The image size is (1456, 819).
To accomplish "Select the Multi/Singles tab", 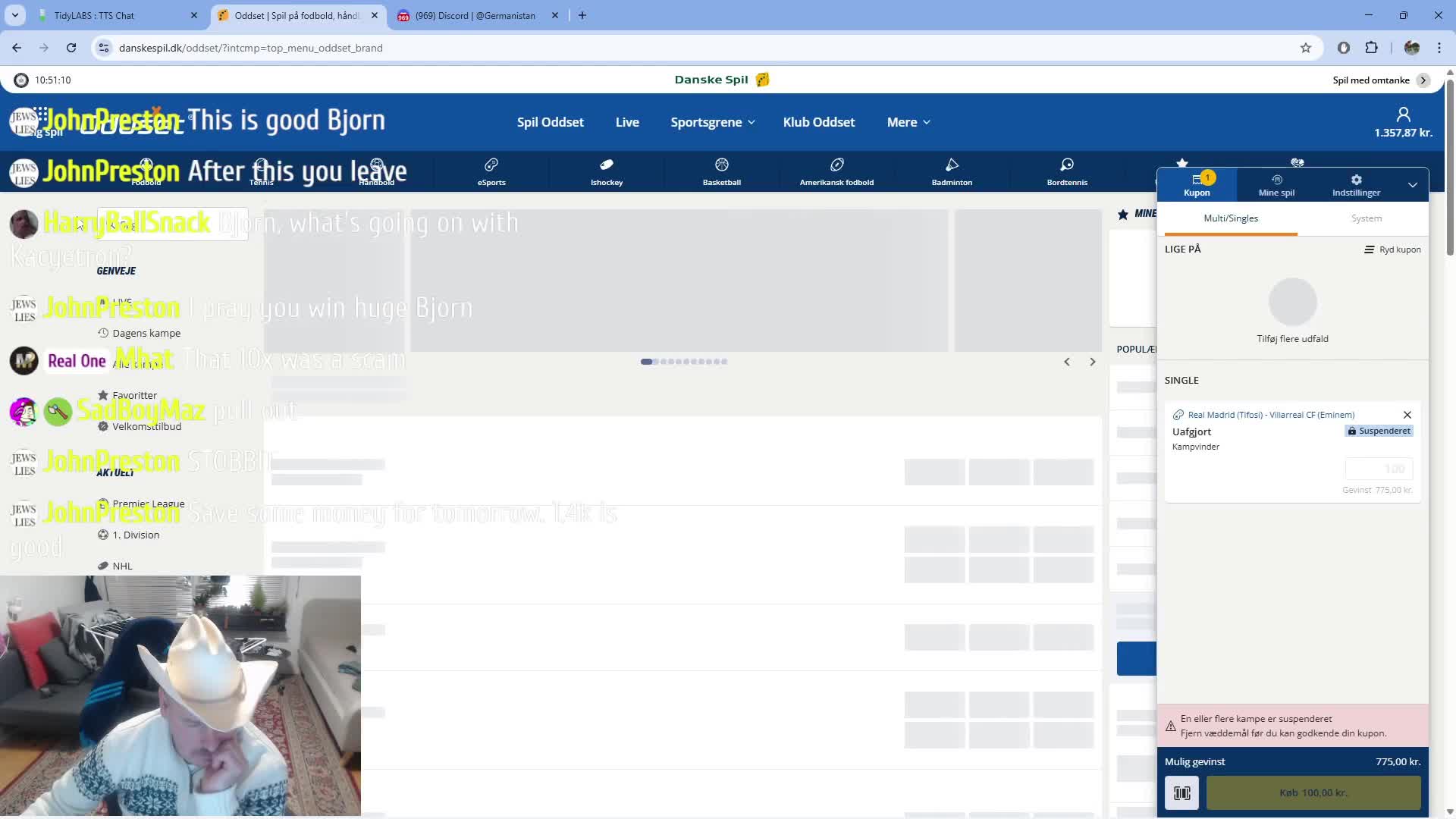I will click(1231, 219).
